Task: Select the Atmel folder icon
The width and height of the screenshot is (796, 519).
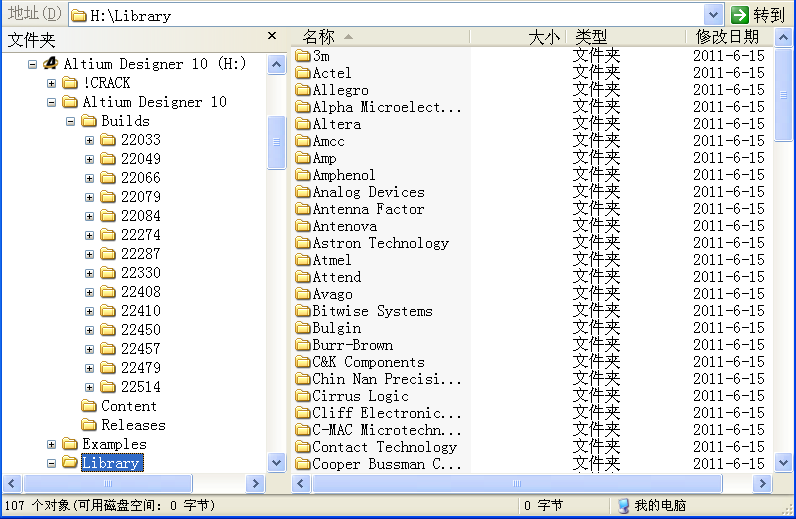Action: coord(303,260)
